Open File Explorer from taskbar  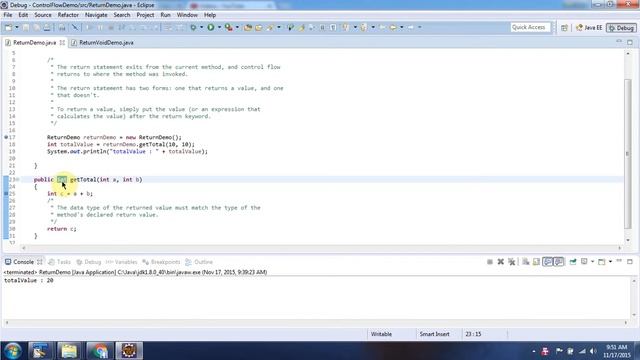point(69,351)
